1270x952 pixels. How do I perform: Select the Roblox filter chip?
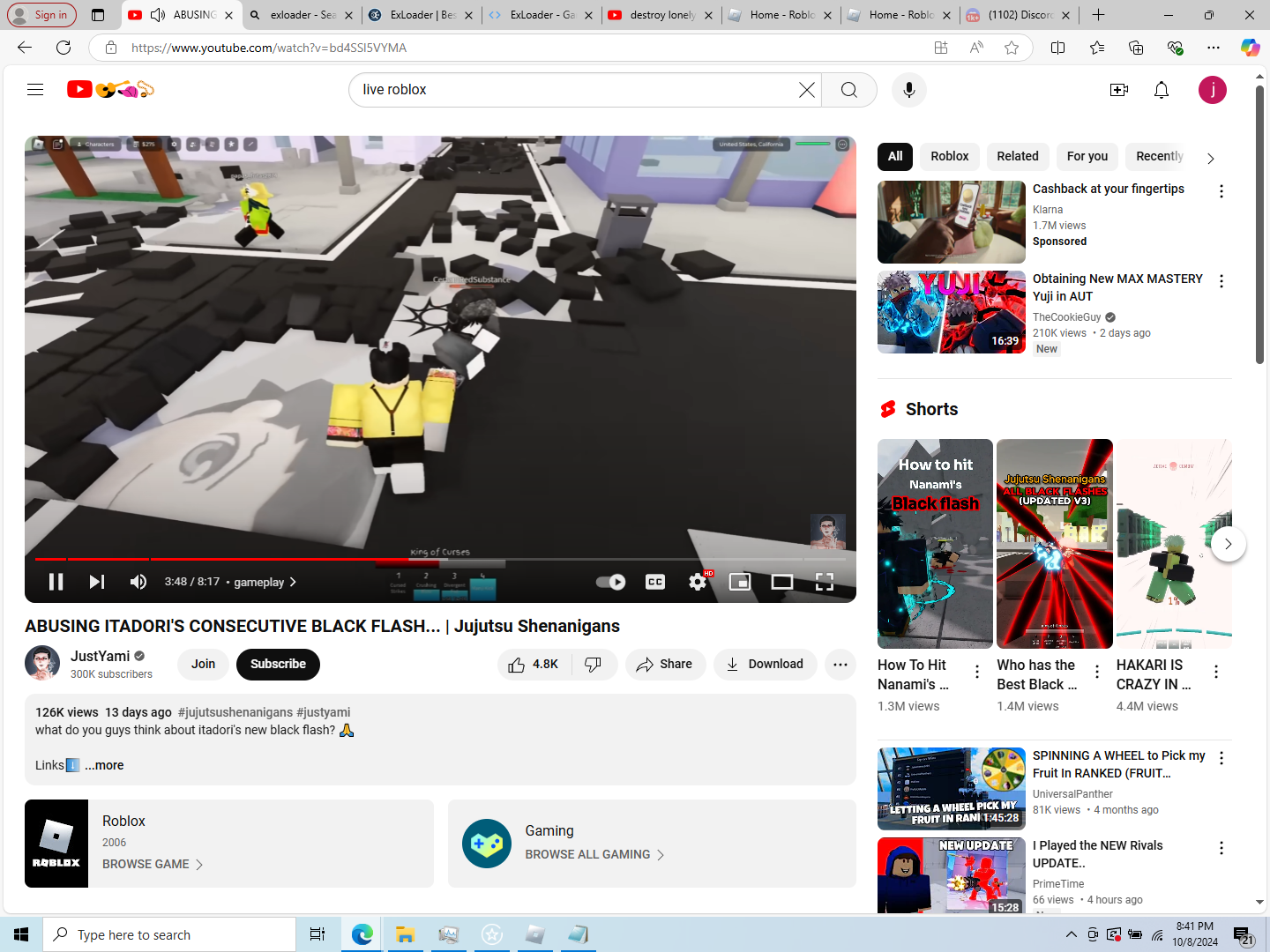(950, 156)
